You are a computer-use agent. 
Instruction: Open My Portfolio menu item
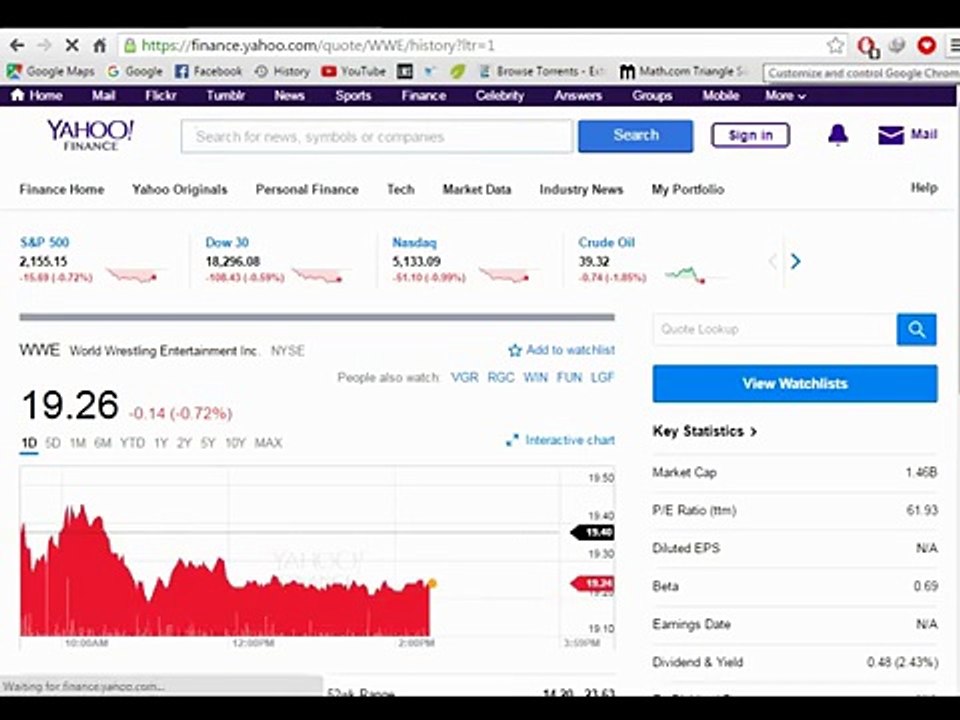[688, 189]
